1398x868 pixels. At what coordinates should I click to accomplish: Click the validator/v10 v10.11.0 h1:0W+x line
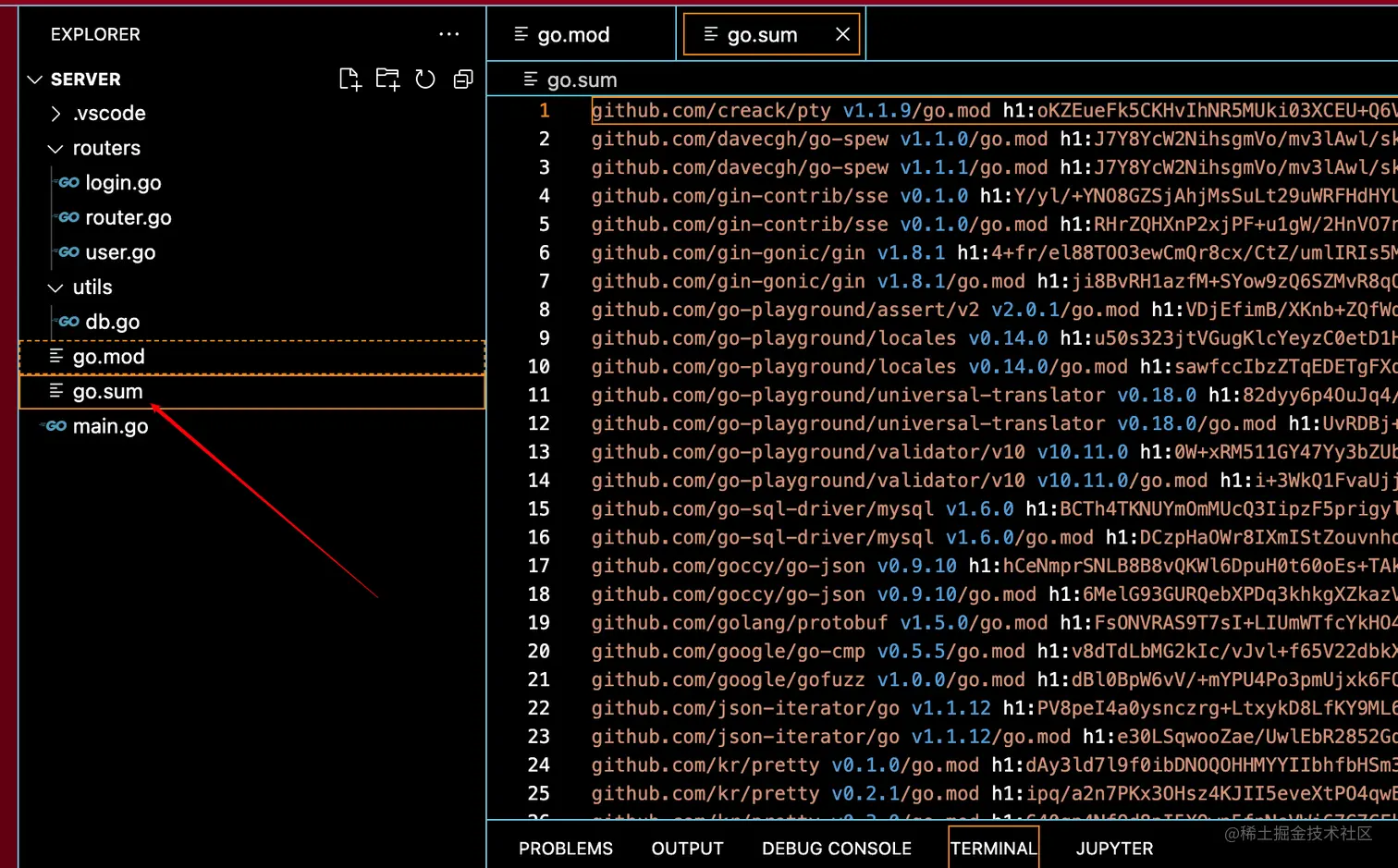coord(994,452)
